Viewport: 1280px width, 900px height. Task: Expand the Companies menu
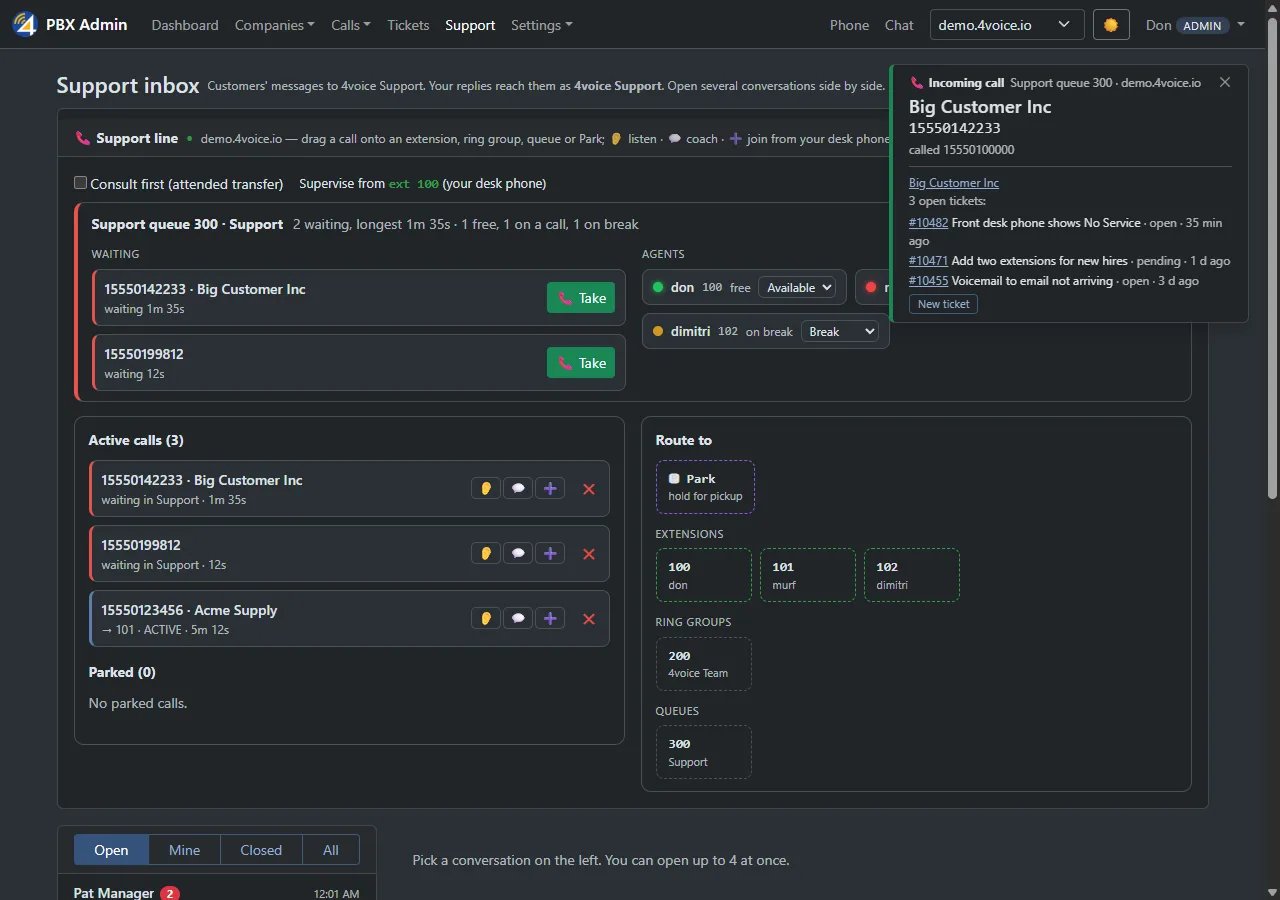click(x=275, y=25)
